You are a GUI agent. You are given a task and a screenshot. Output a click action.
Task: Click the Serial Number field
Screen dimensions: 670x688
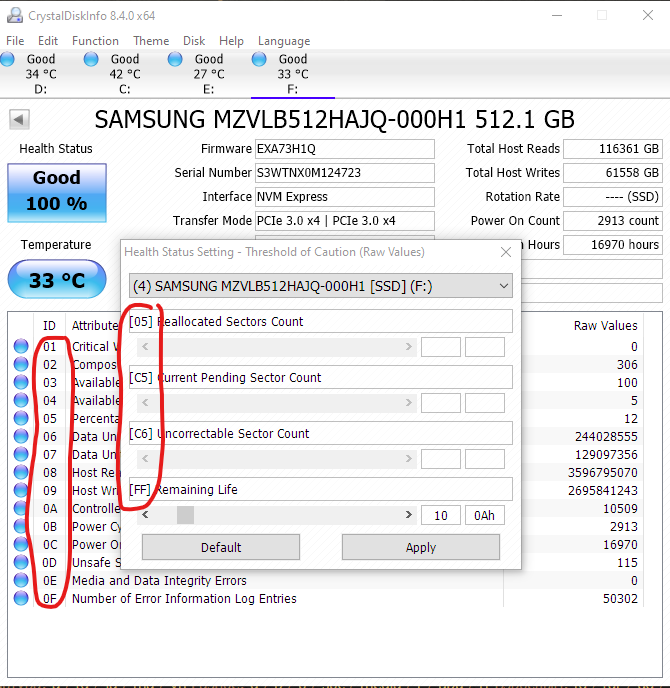[x=345, y=172]
